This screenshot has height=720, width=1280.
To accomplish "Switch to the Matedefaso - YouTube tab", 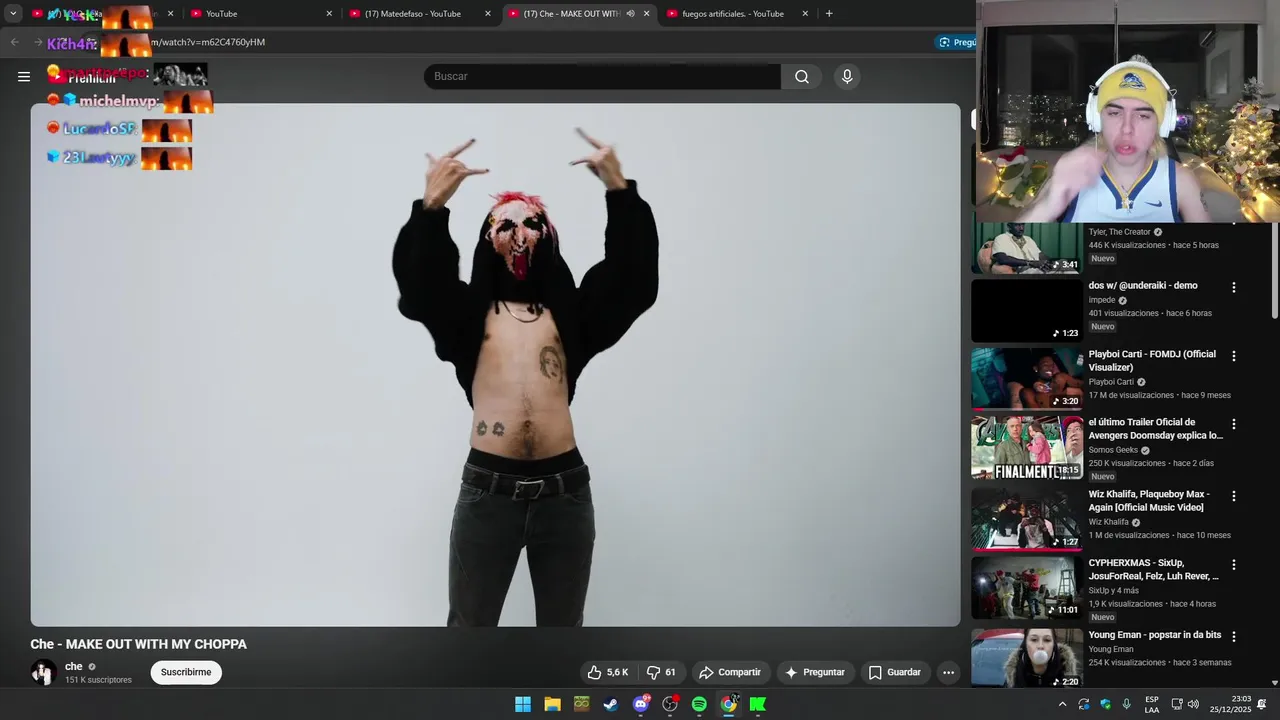I will point(420,14).
